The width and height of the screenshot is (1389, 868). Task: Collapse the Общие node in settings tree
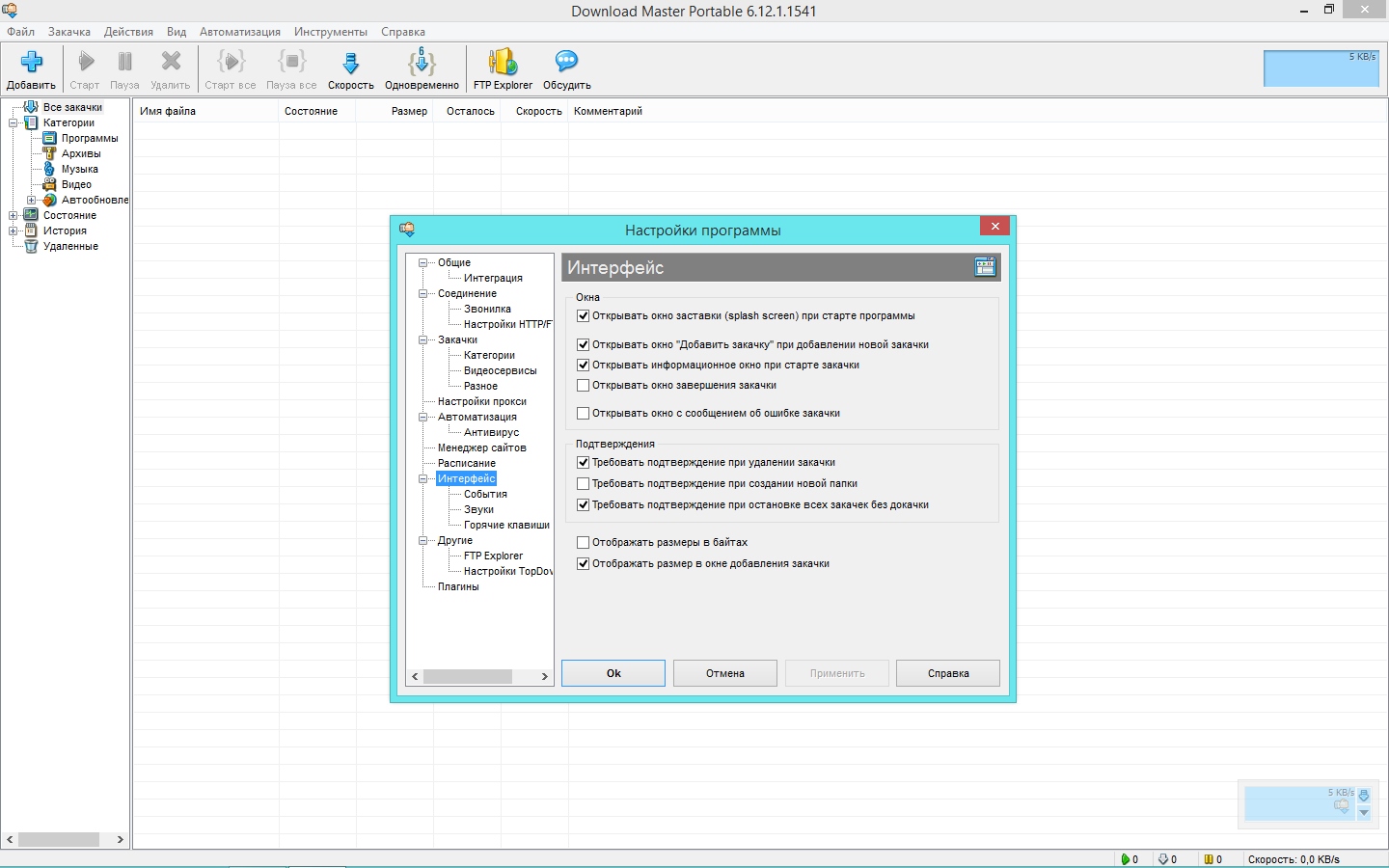pyautogui.click(x=422, y=262)
